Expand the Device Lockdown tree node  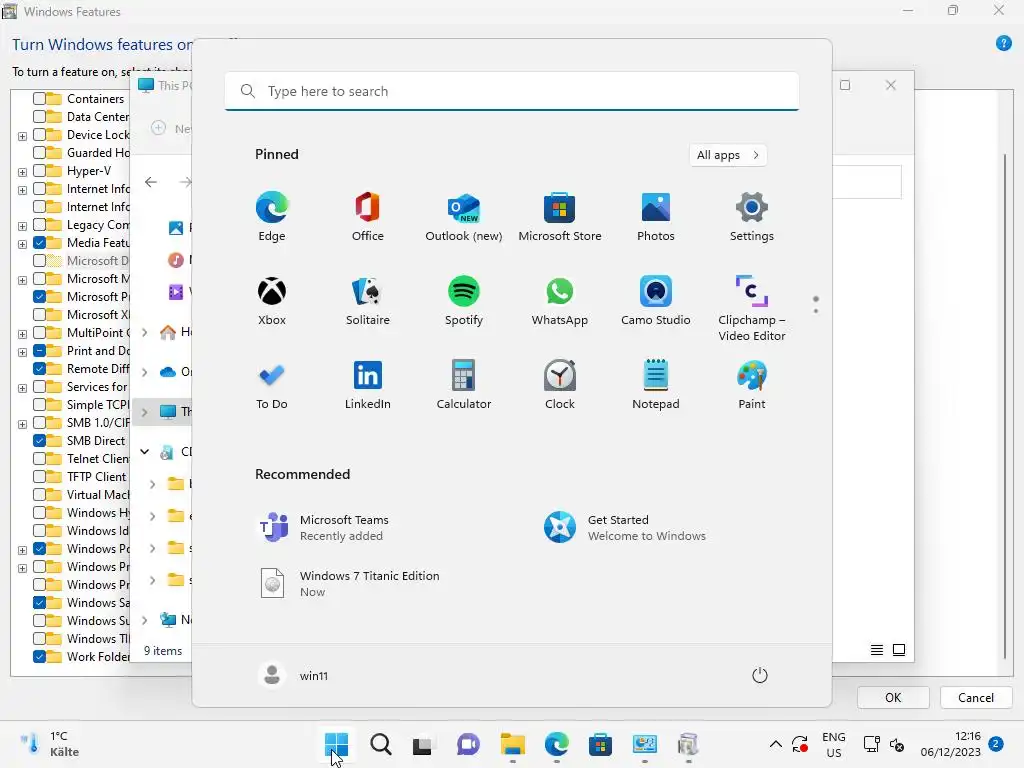click(22, 136)
